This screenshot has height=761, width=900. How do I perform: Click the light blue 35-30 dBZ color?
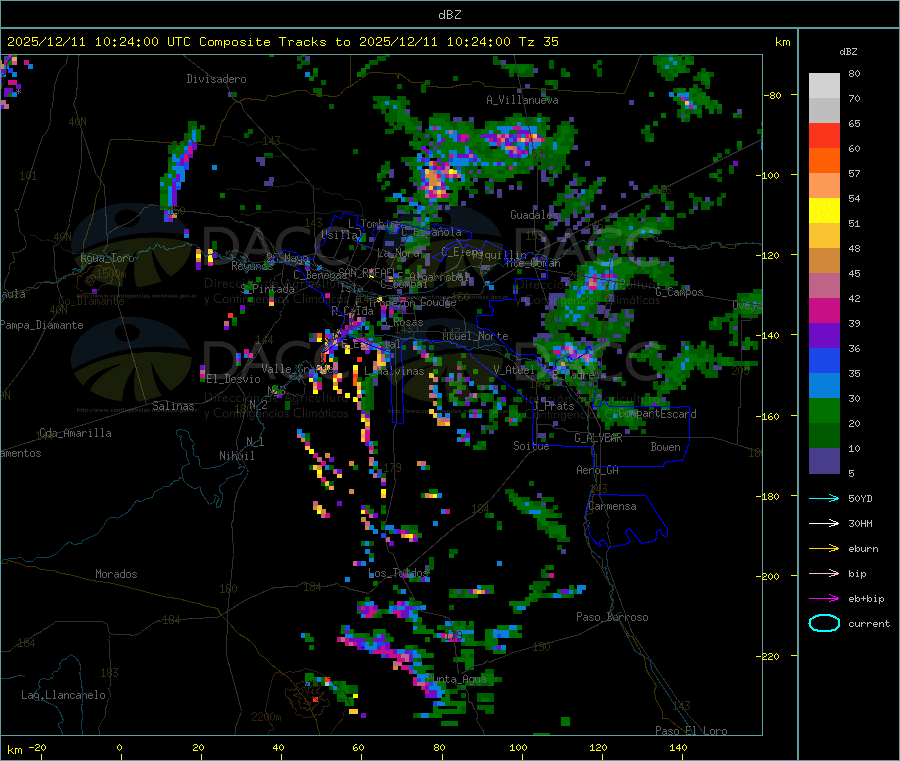[824, 386]
